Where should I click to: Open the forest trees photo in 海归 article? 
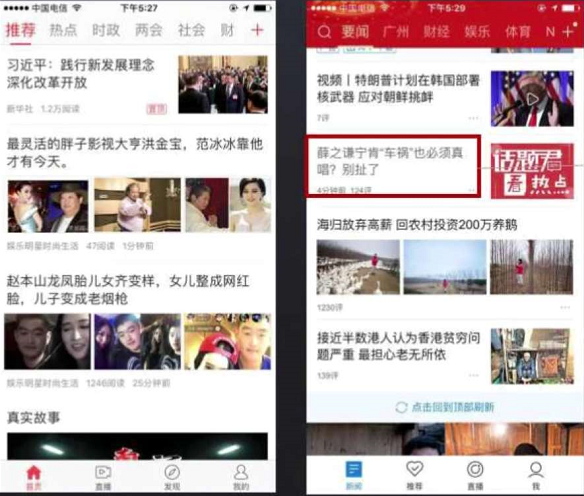click(x=531, y=267)
